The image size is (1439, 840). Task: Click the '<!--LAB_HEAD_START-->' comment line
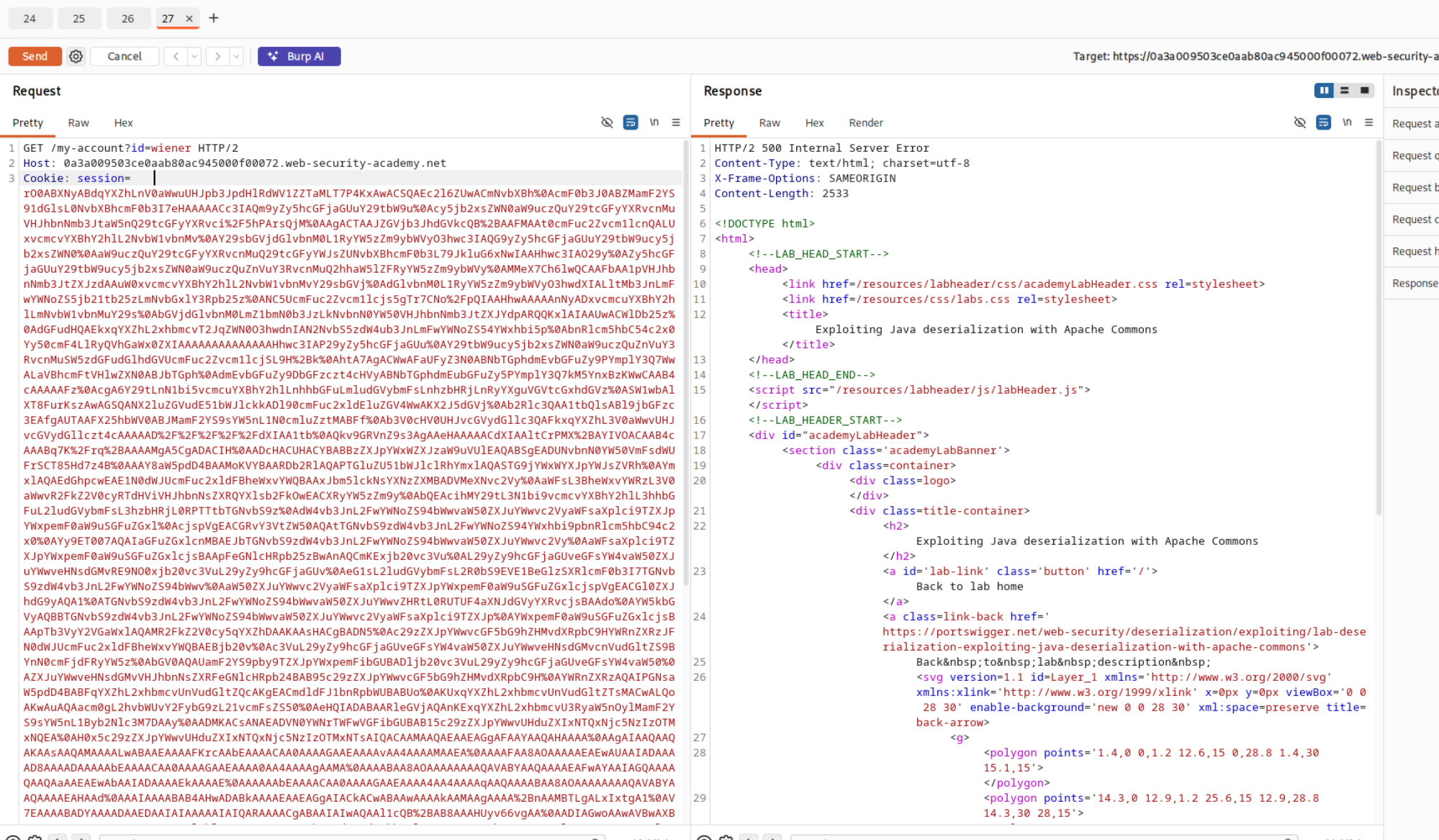(x=818, y=254)
